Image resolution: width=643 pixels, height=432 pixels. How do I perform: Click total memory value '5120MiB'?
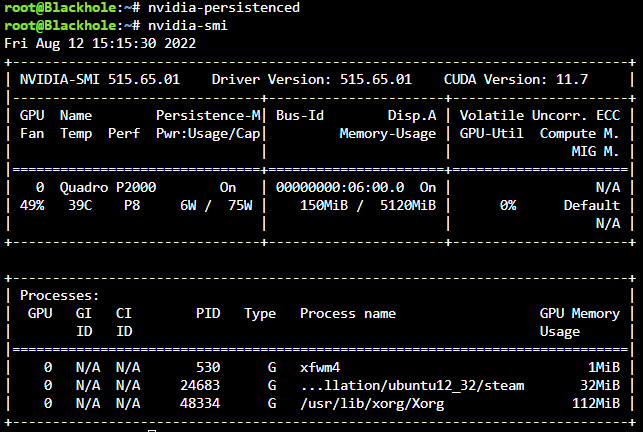click(x=408, y=205)
